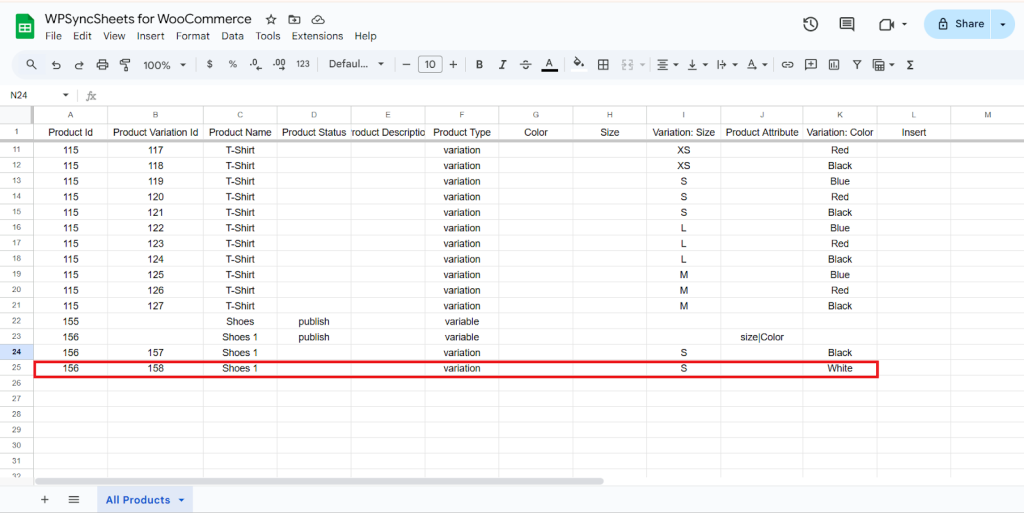Insert a link

click(x=788, y=65)
